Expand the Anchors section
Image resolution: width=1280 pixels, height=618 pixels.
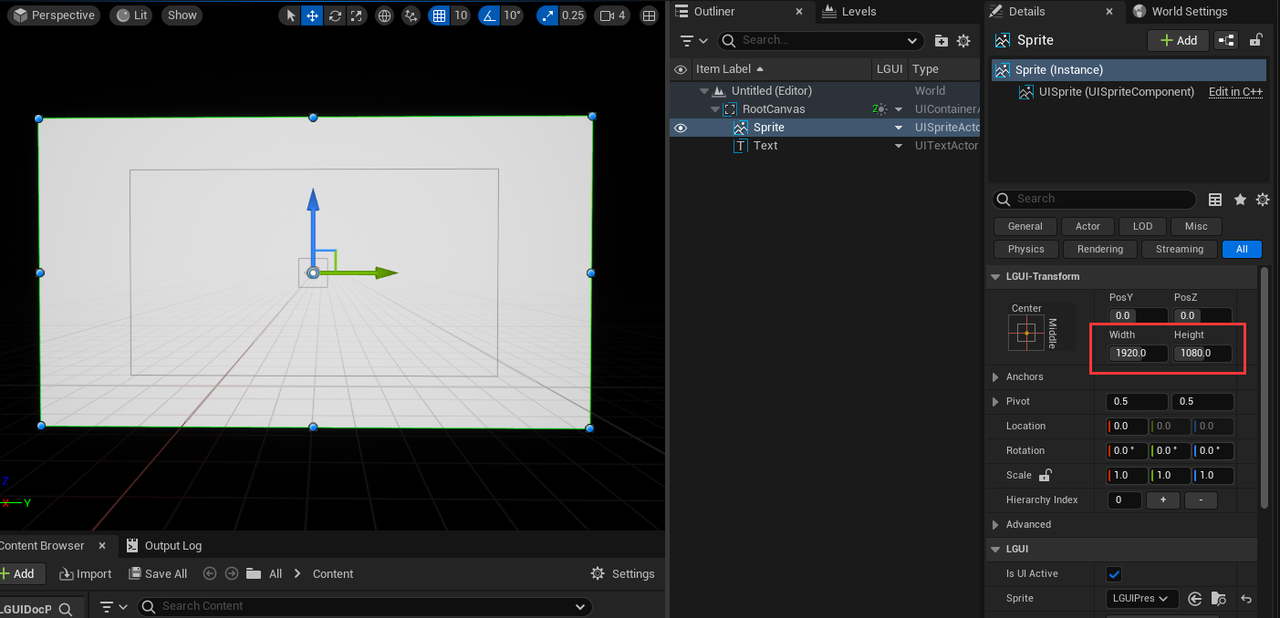pyautogui.click(x=996, y=377)
